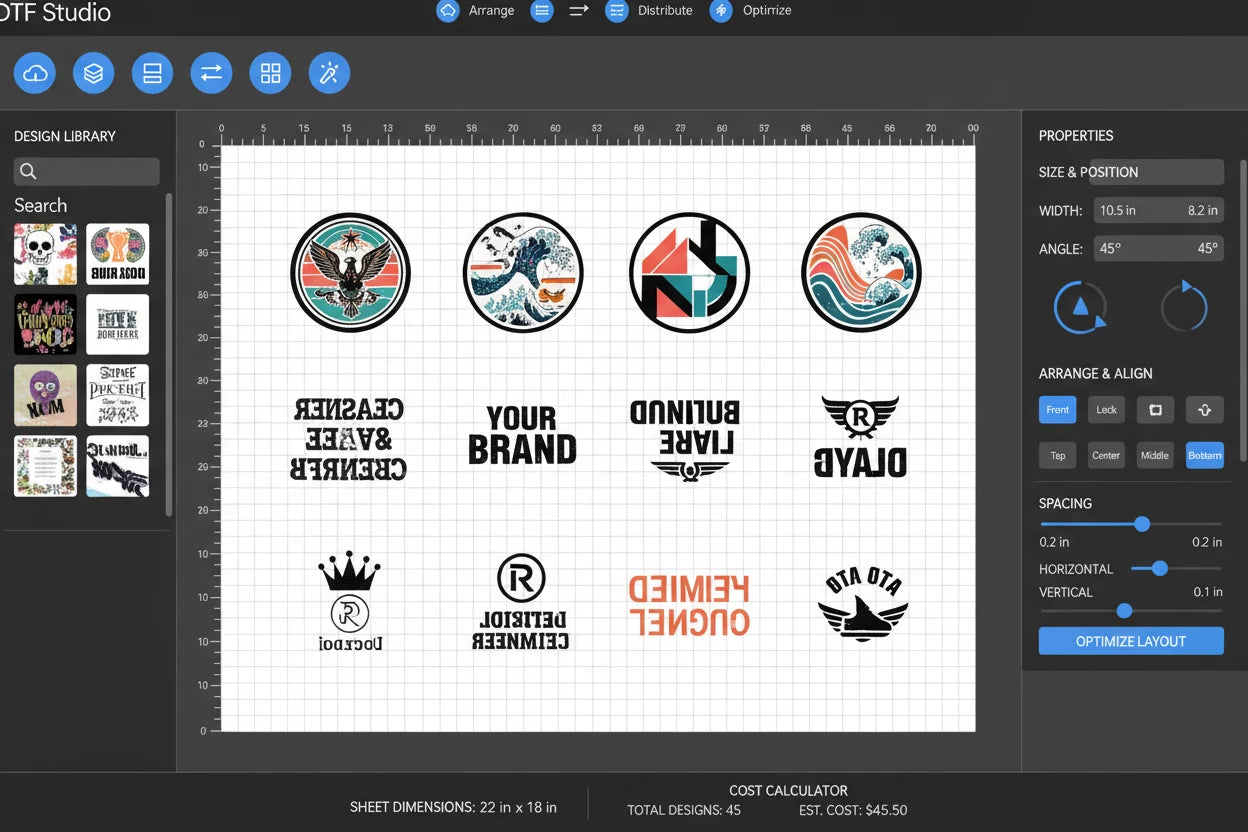Click the Distribute icon in the top bar
This screenshot has height=832, width=1248.
[x=615, y=11]
